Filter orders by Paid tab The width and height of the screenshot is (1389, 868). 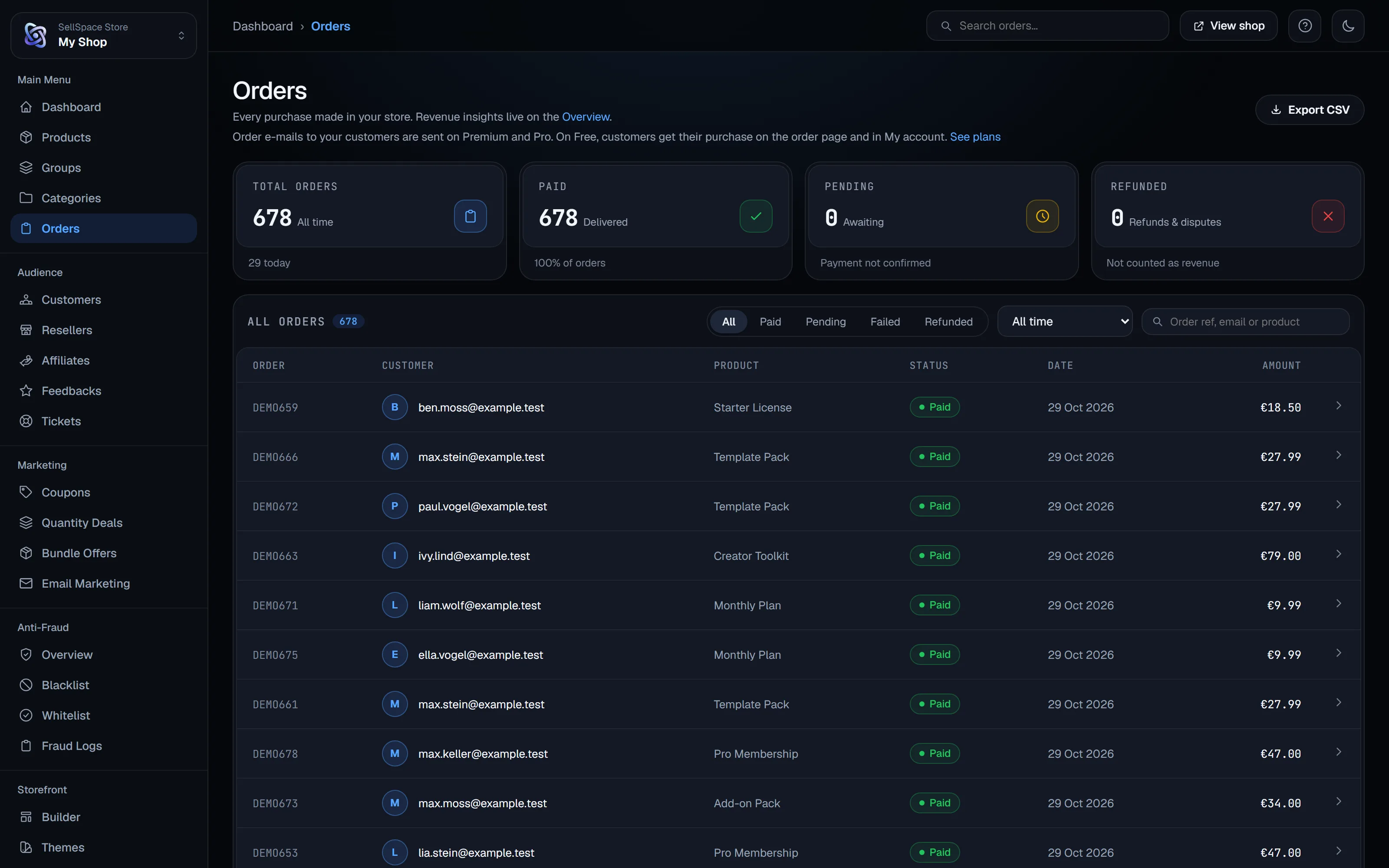pos(770,322)
